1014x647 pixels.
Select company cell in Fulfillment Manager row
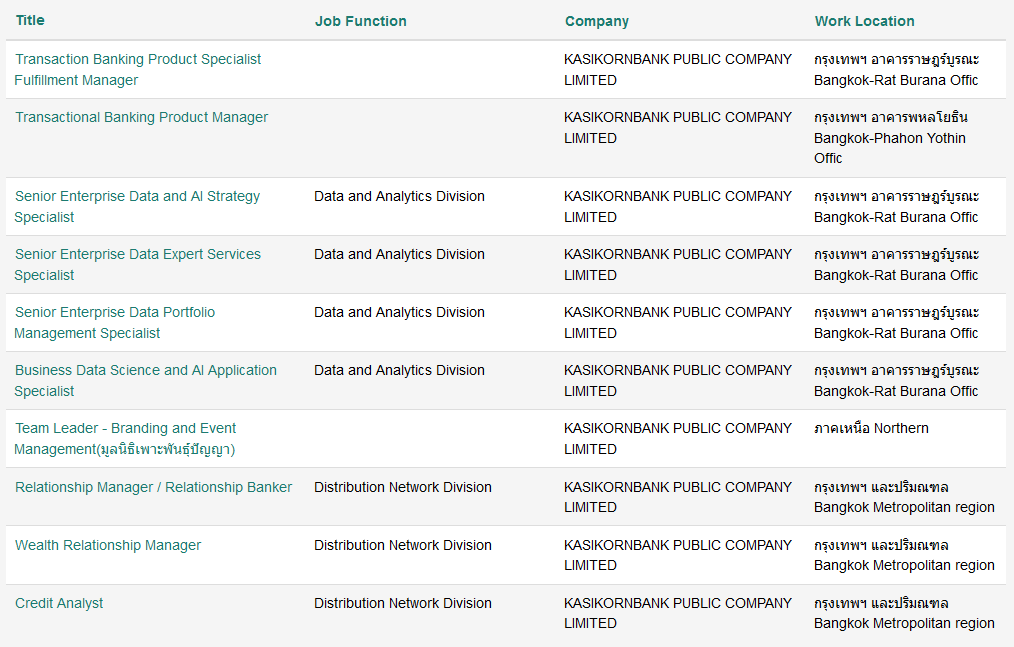(678, 70)
